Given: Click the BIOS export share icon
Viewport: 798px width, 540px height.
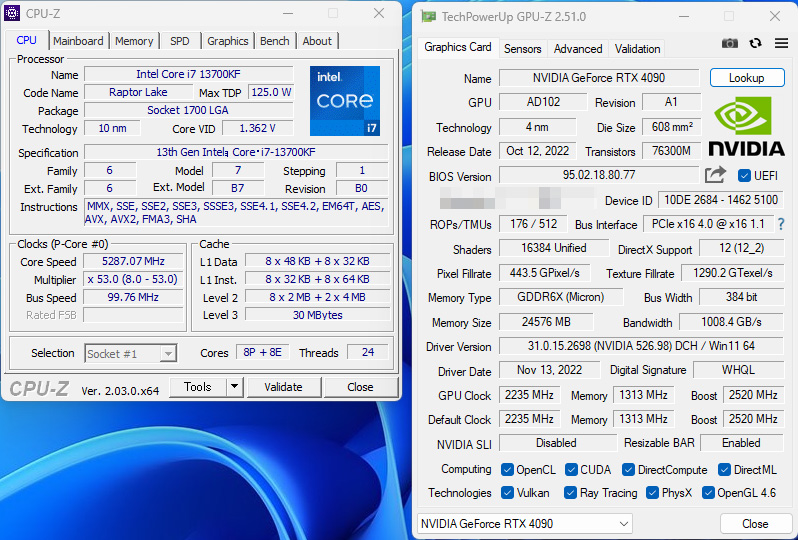Looking at the screenshot, I should [x=715, y=175].
